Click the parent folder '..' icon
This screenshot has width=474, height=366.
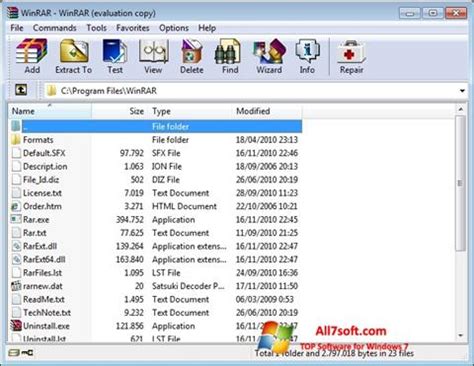pyautogui.click(x=16, y=126)
